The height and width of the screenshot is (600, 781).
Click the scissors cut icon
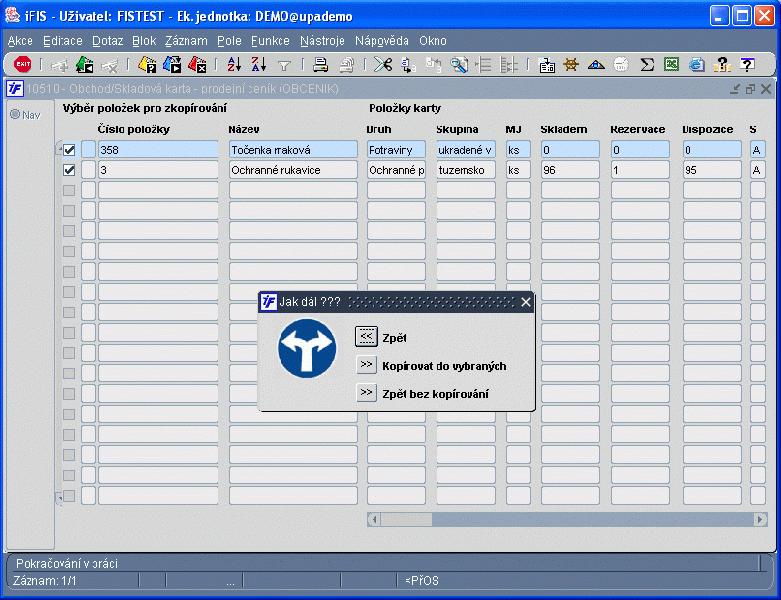(383, 64)
